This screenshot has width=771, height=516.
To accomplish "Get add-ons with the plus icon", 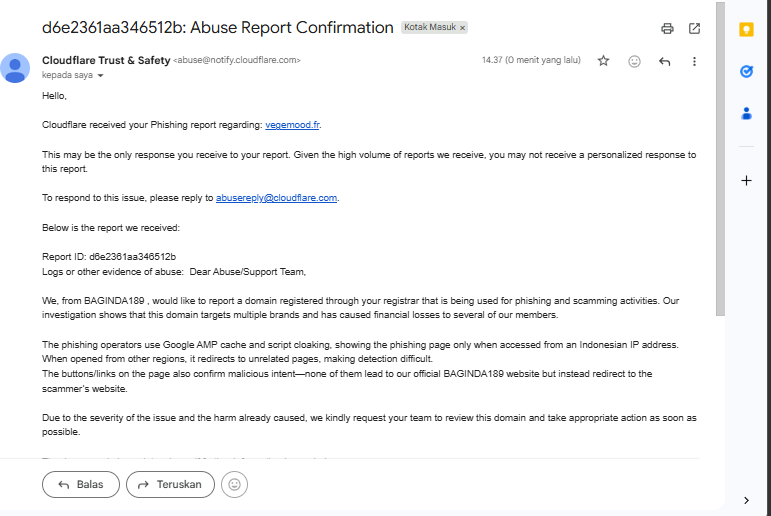I will 746,181.
